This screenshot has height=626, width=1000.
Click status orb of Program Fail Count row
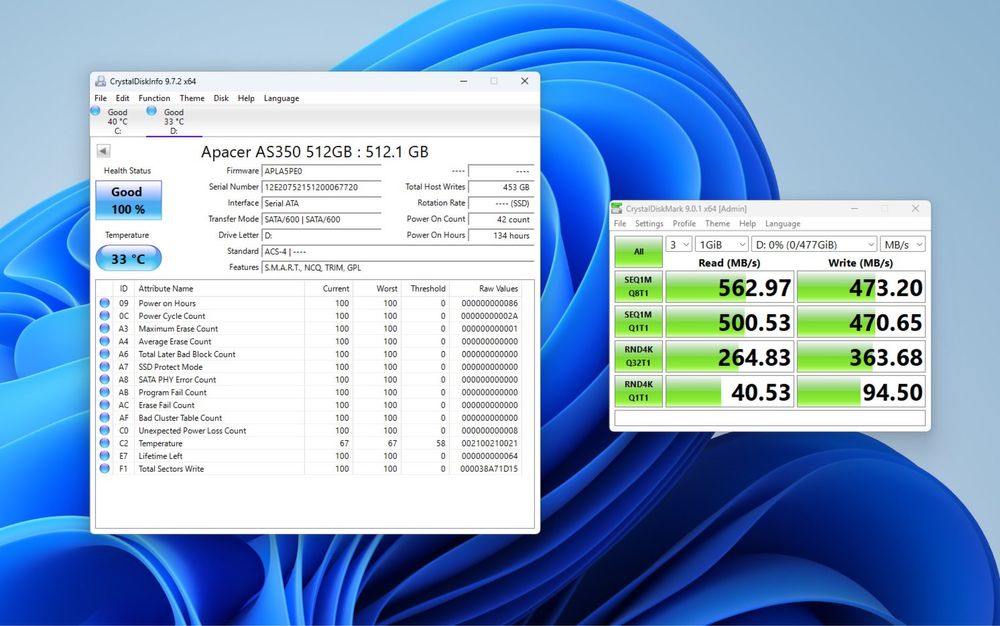tap(105, 392)
